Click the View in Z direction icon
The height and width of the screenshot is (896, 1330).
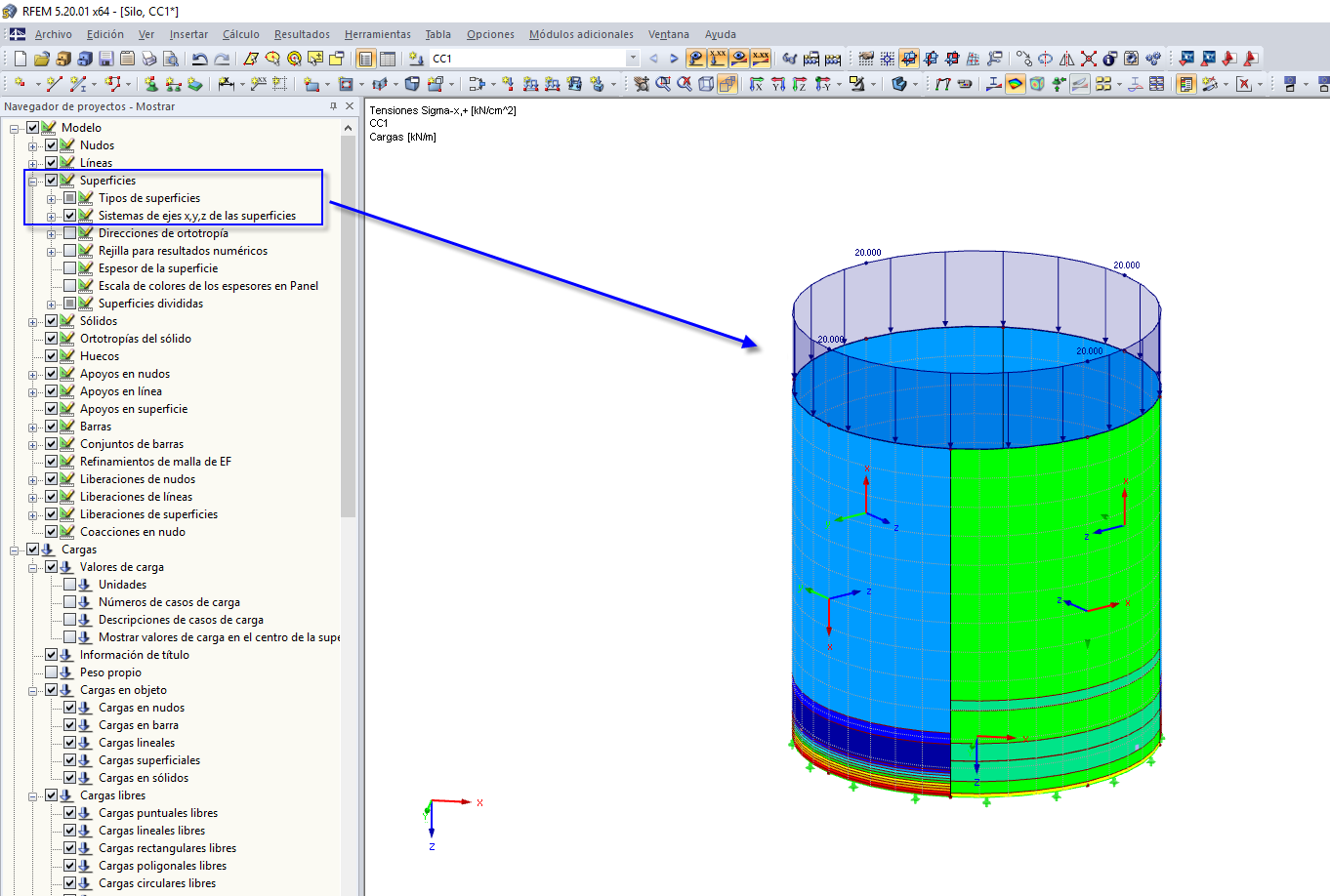800,84
